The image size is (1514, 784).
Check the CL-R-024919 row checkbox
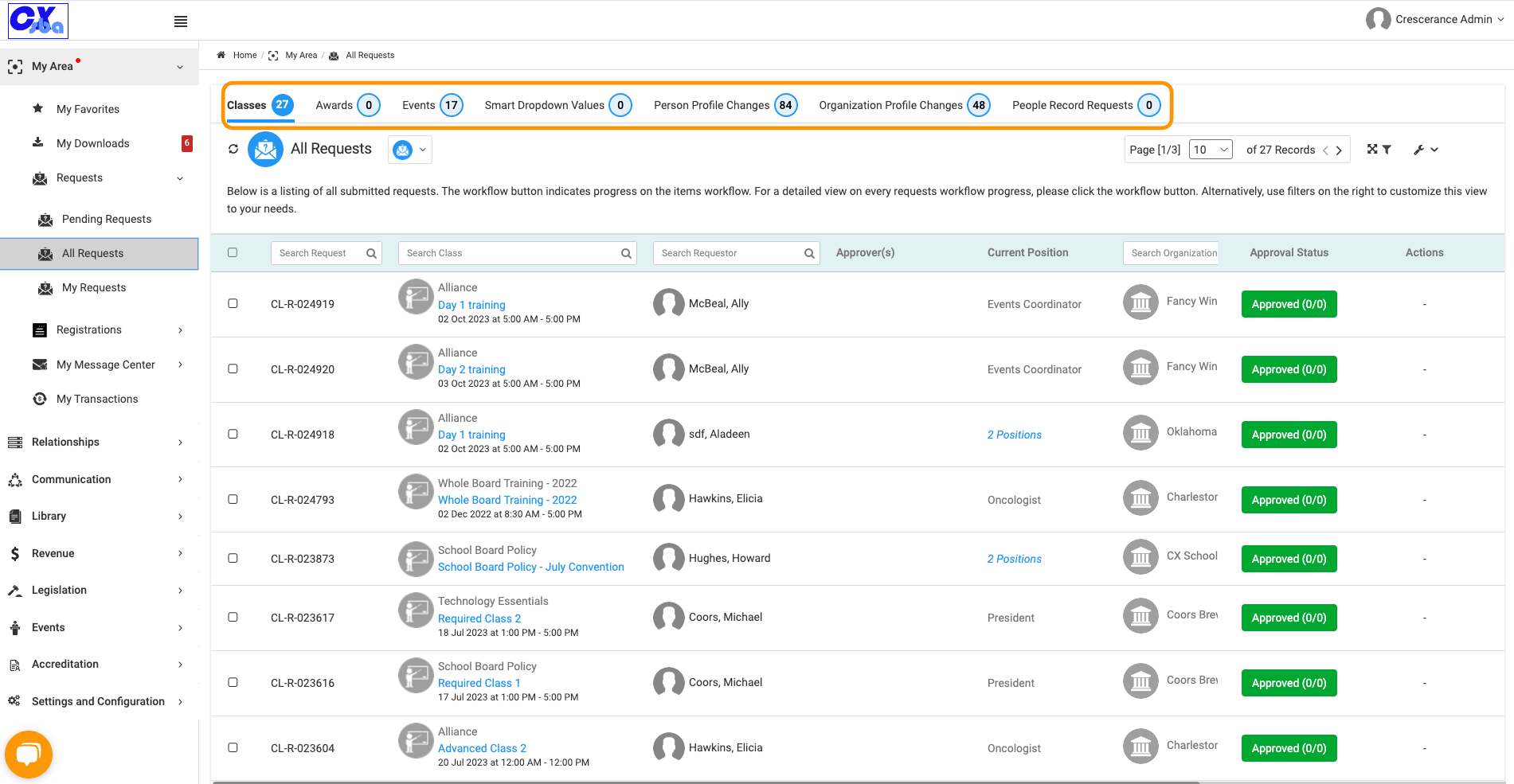pos(233,303)
